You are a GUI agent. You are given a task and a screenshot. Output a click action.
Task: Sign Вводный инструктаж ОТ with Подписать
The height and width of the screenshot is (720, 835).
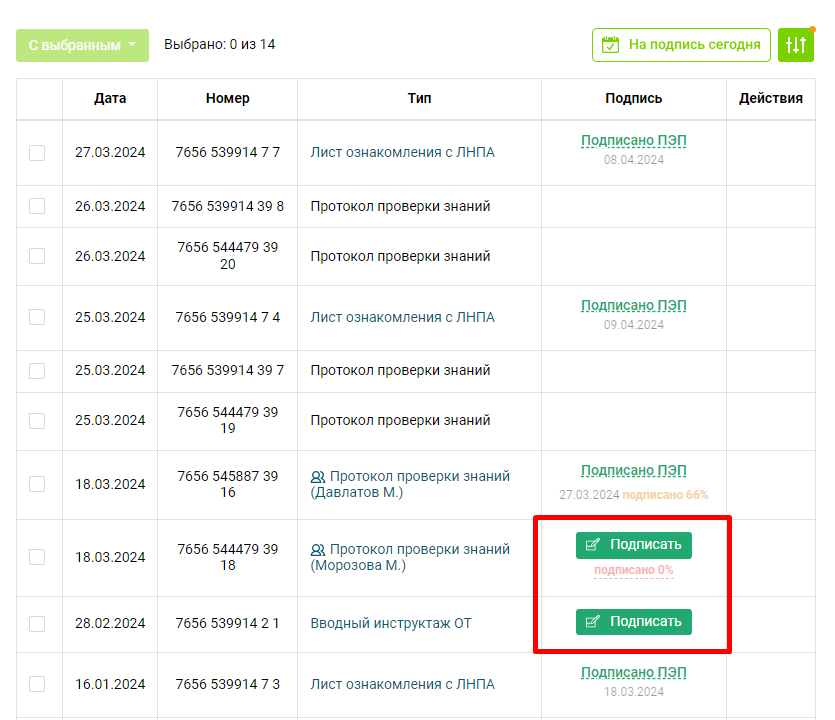coord(634,621)
